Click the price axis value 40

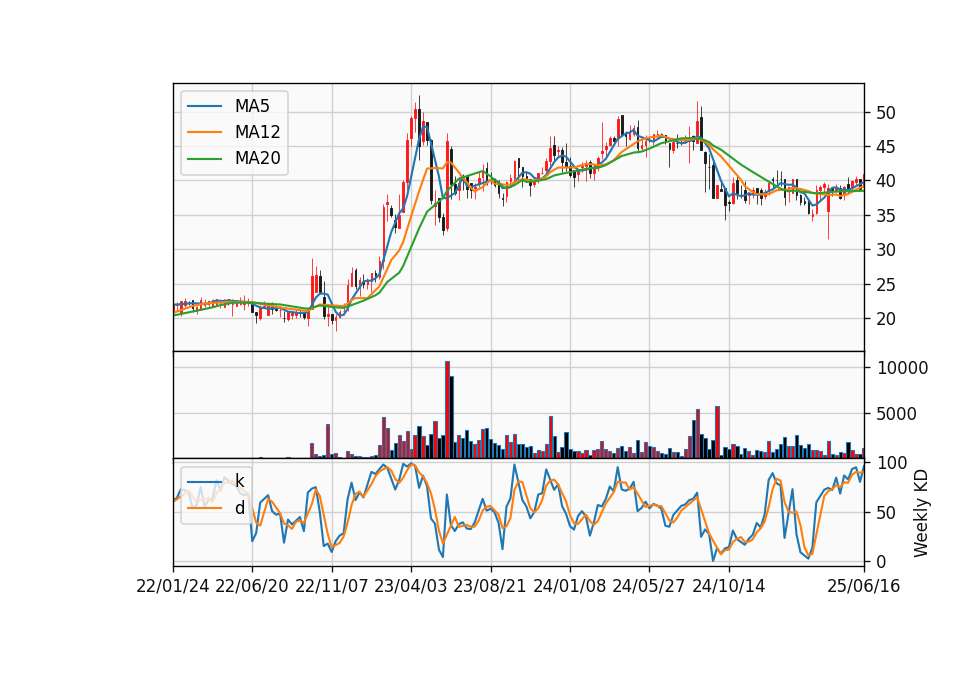pyautogui.click(x=886, y=181)
